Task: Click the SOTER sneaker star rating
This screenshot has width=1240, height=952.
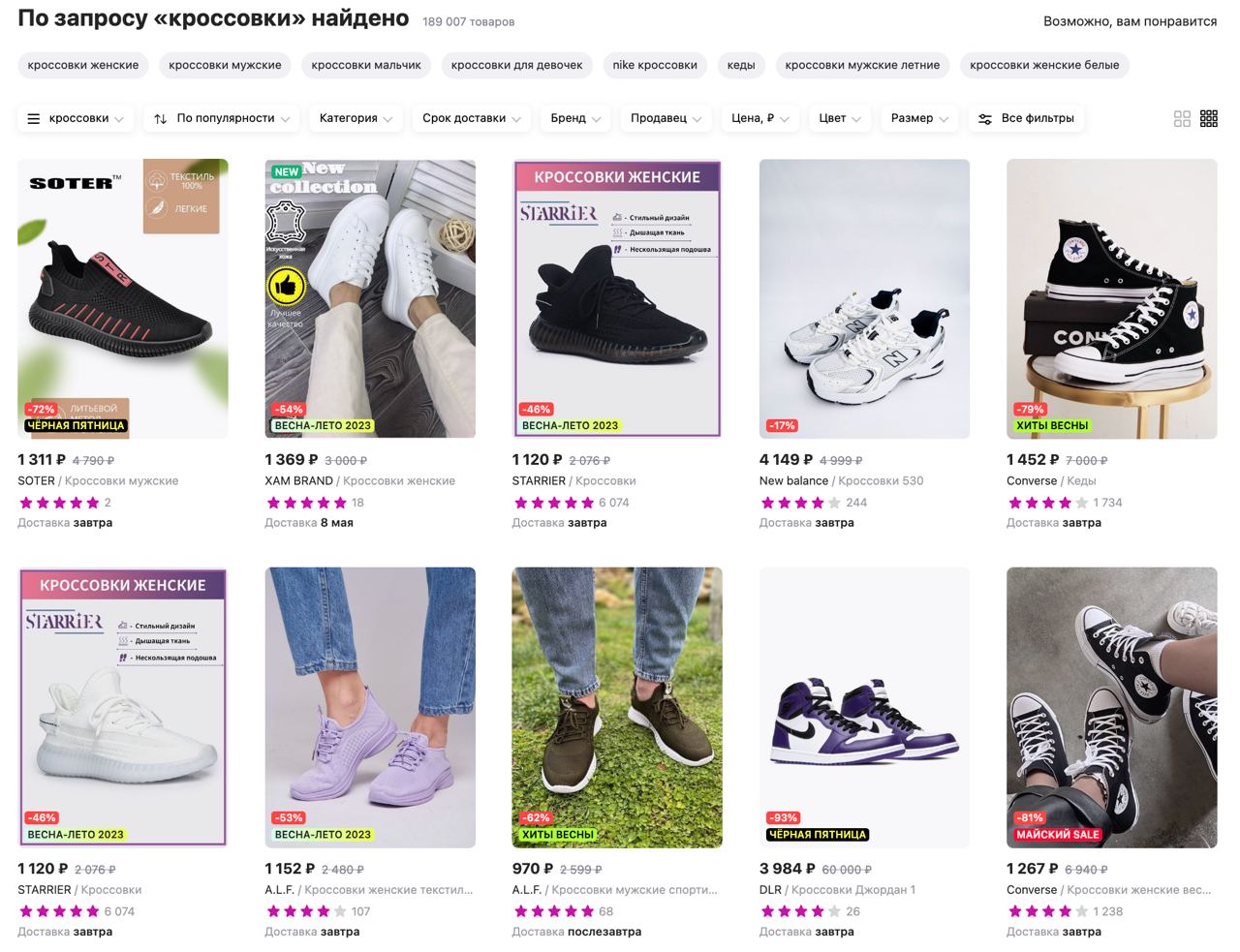Action: click(60, 503)
